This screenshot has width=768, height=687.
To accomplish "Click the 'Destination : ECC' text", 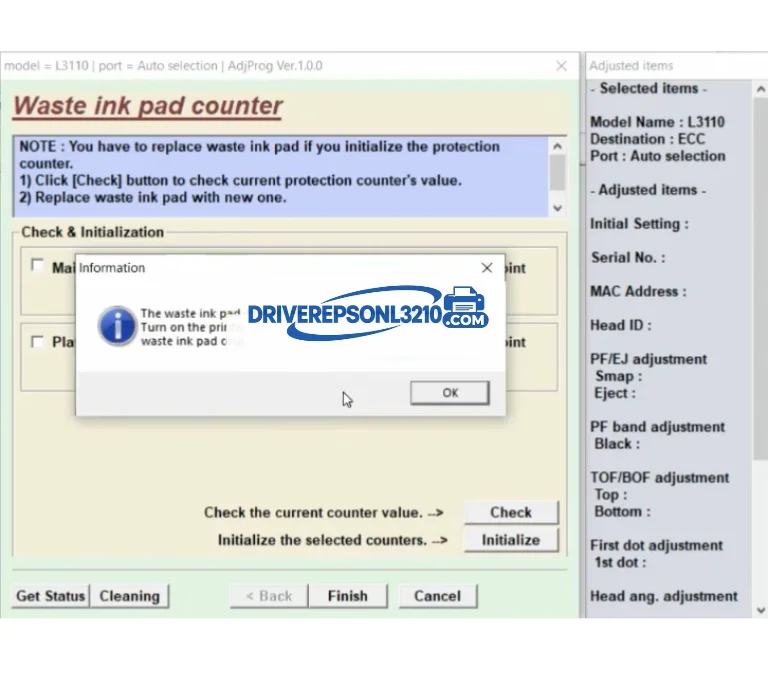I will (x=648, y=139).
